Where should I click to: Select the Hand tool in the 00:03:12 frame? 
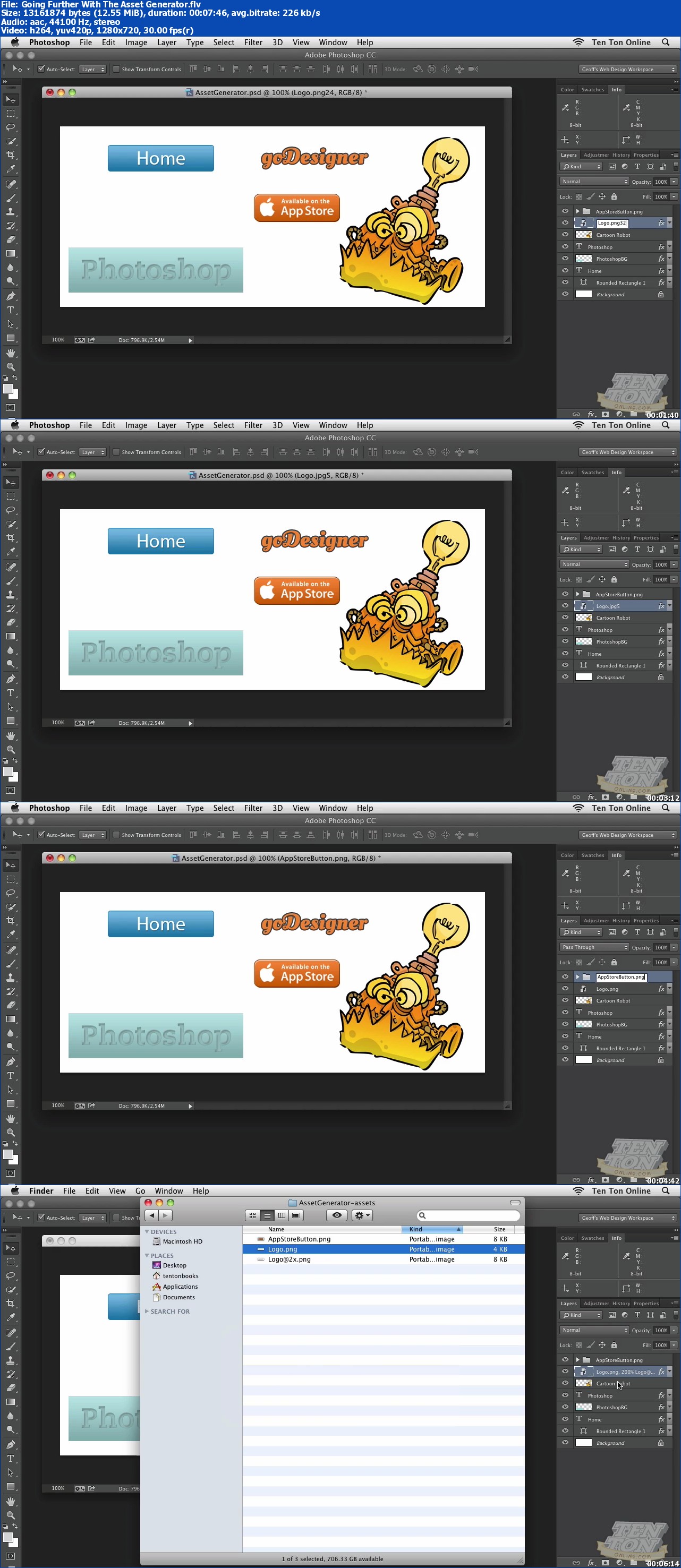(x=10, y=736)
